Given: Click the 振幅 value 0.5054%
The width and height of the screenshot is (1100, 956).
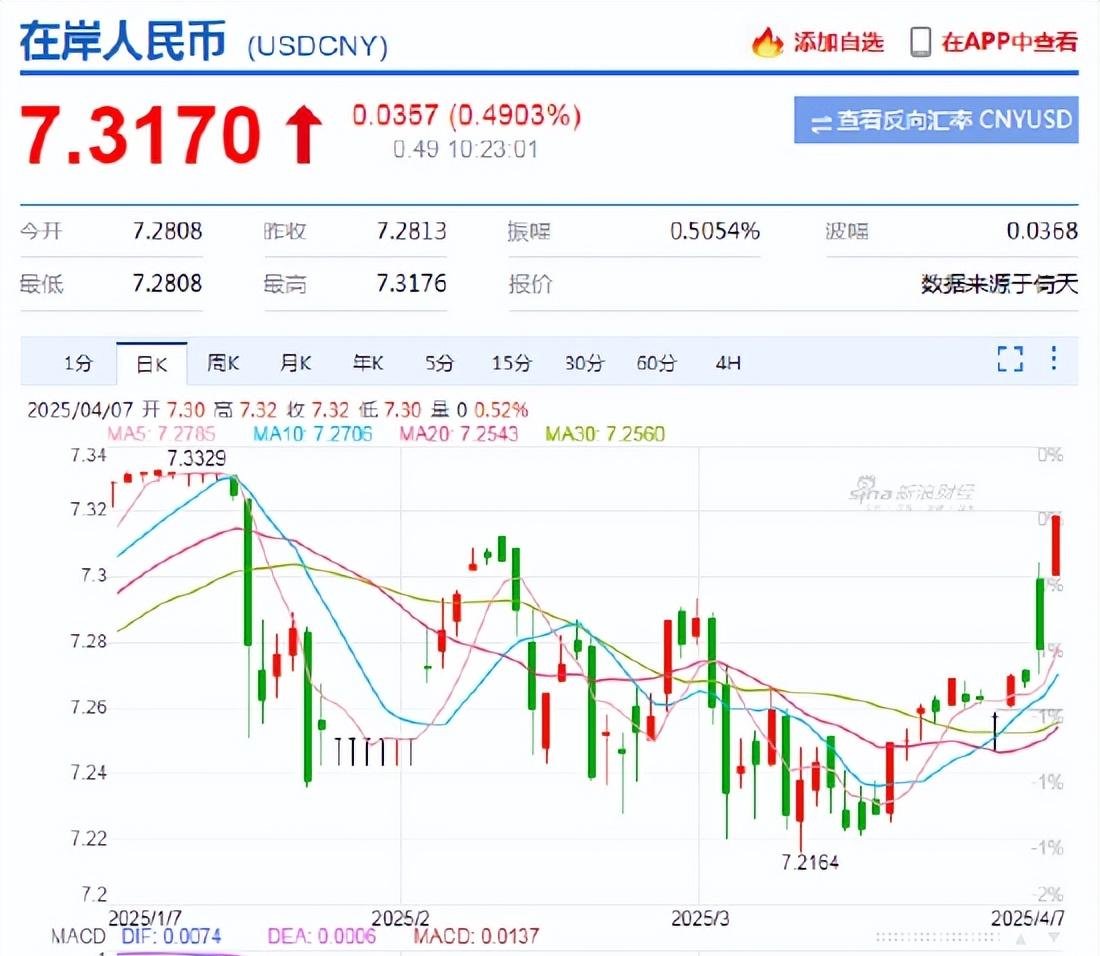Looking at the screenshot, I should tap(715, 231).
